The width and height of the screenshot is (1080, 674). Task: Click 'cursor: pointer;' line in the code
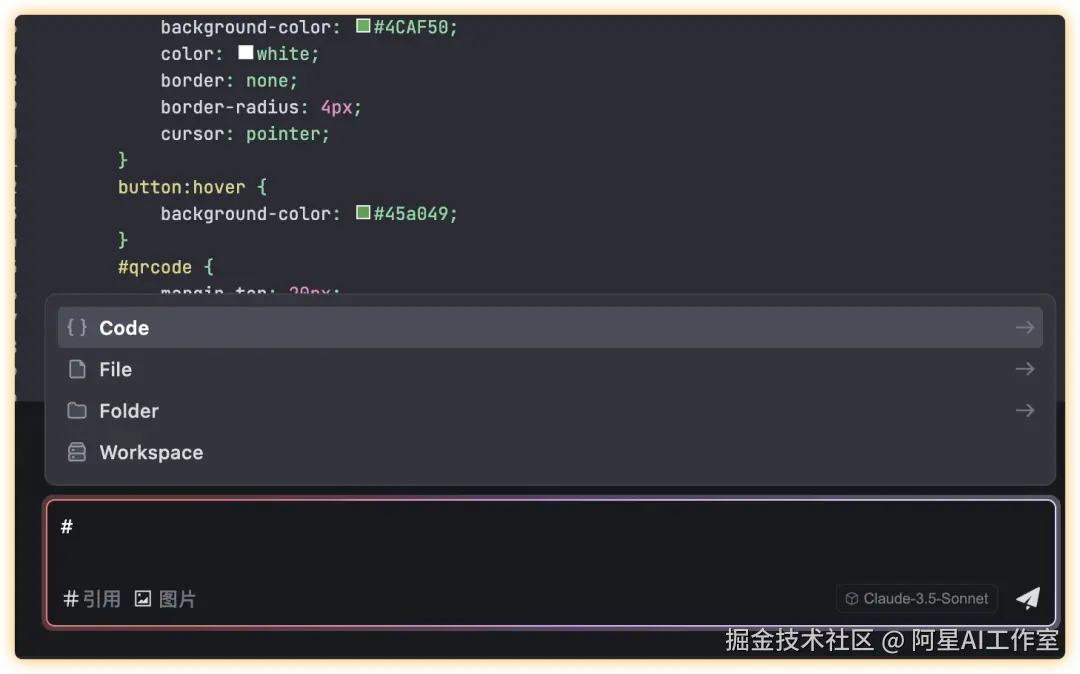pyautogui.click(x=245, y=134)
